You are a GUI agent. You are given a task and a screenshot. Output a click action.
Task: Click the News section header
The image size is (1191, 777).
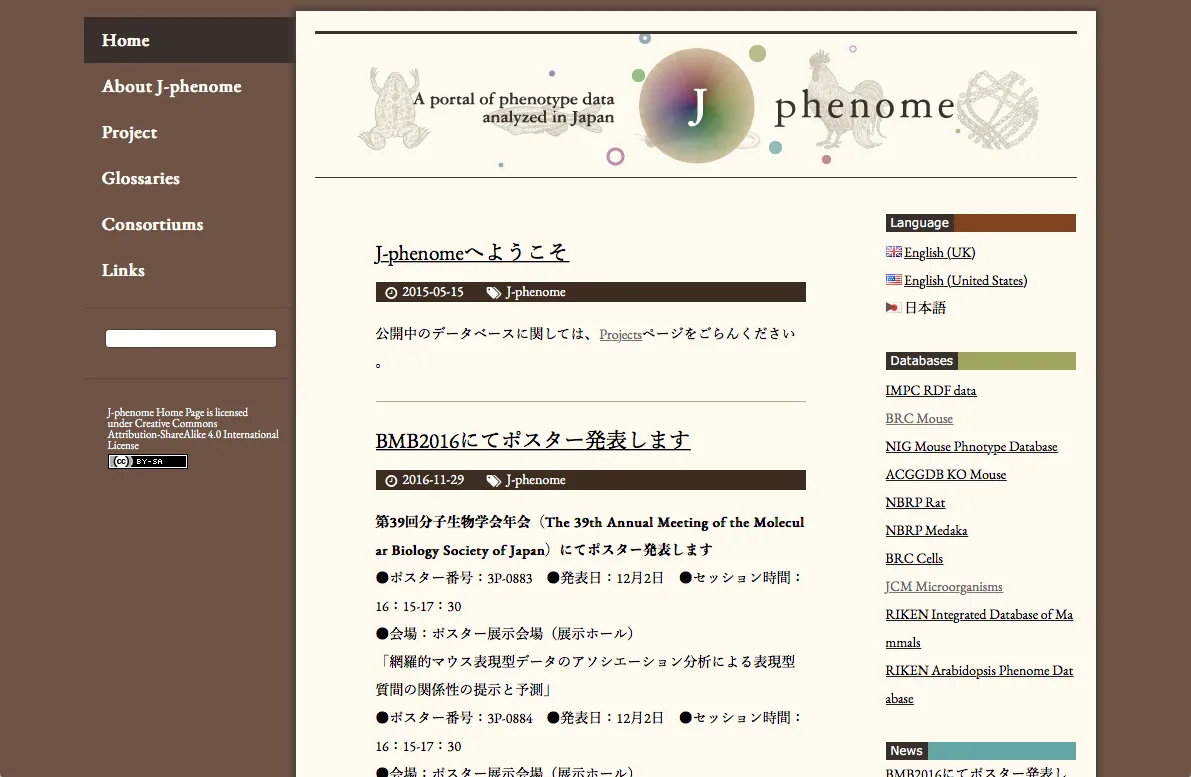point(981,750)
